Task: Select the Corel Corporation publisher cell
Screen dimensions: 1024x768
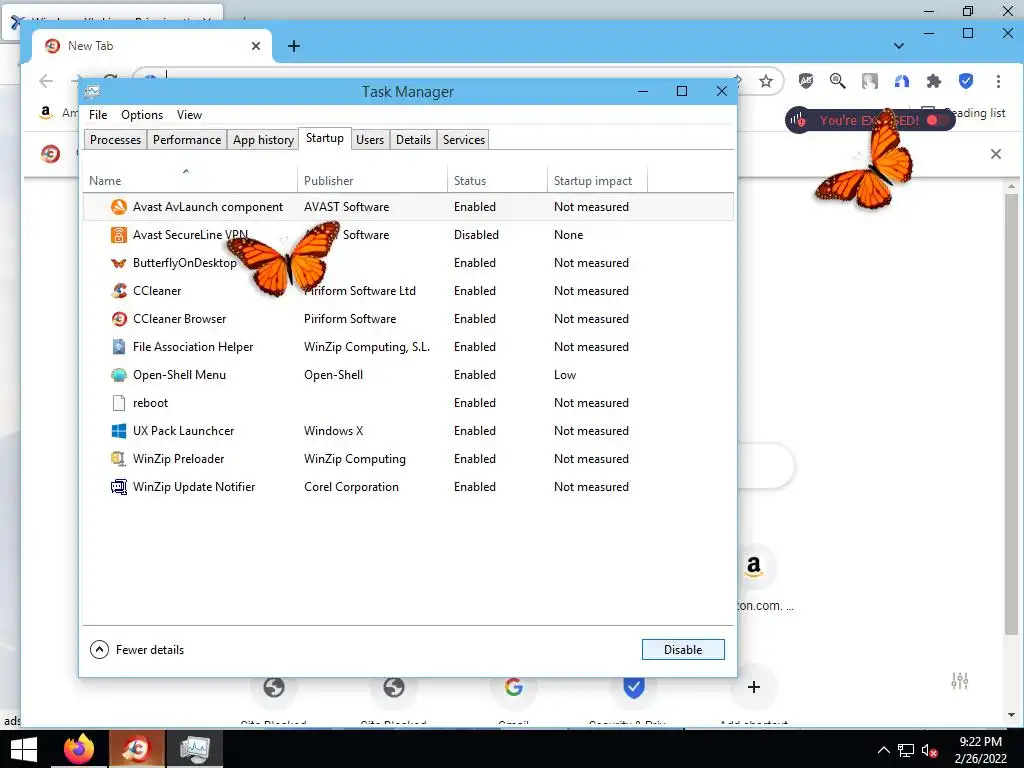Action: click(x=351, y=487)
